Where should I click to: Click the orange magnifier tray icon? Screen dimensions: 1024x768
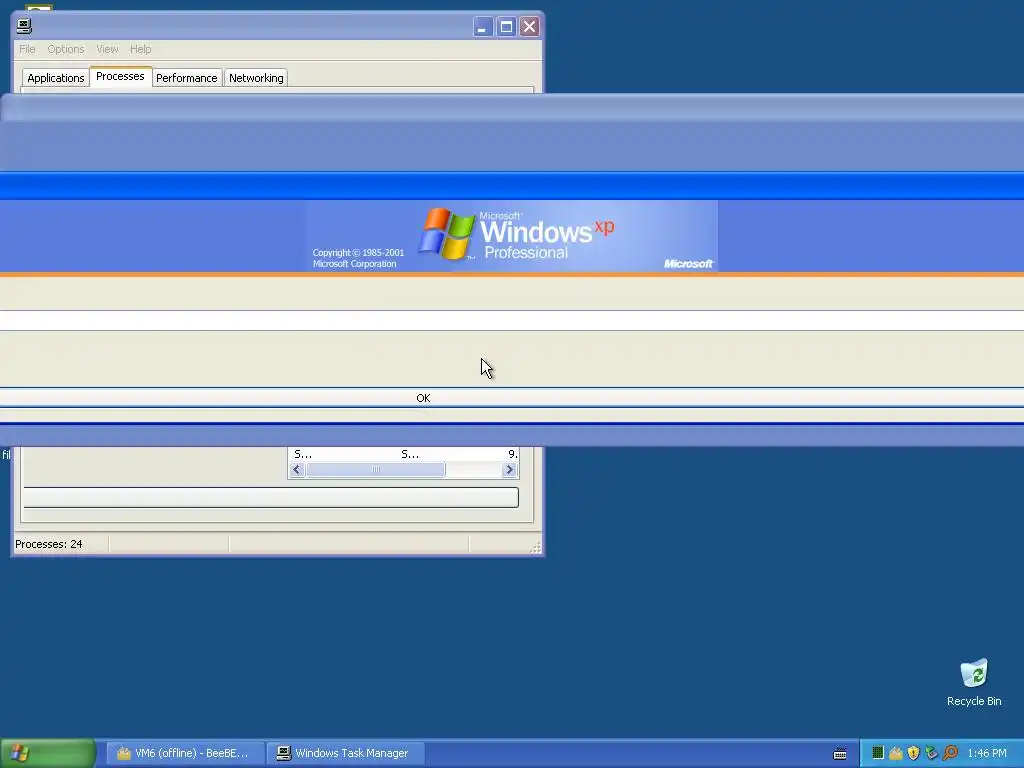pos(950,753)
